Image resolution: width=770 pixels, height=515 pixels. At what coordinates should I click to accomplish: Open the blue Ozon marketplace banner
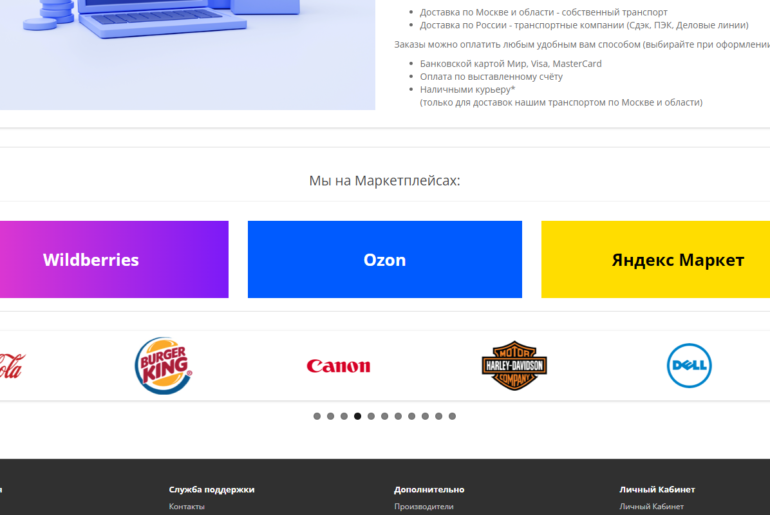pos(385,260)
